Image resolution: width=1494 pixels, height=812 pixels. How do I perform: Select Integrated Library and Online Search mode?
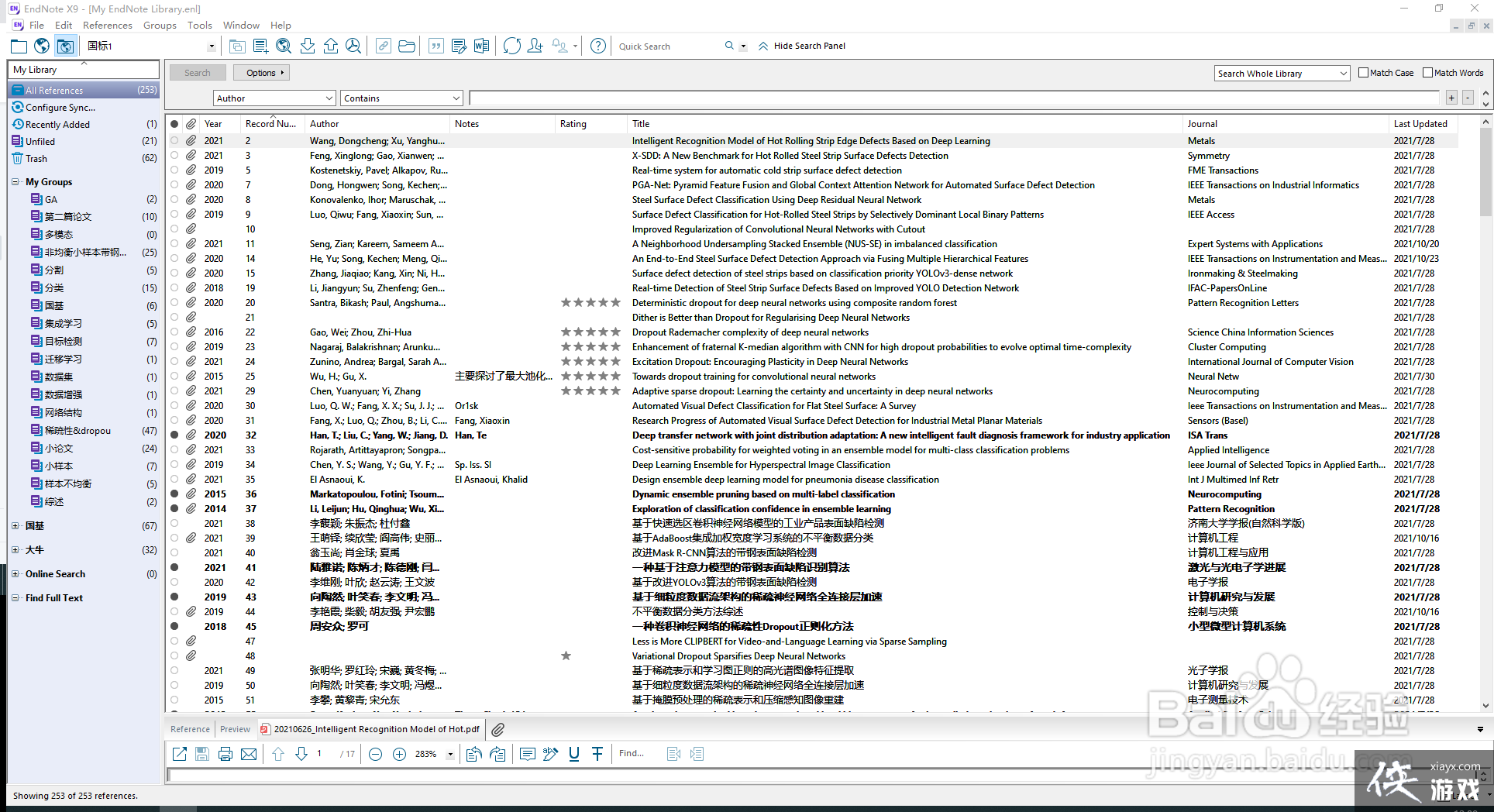tap(65, 46)
